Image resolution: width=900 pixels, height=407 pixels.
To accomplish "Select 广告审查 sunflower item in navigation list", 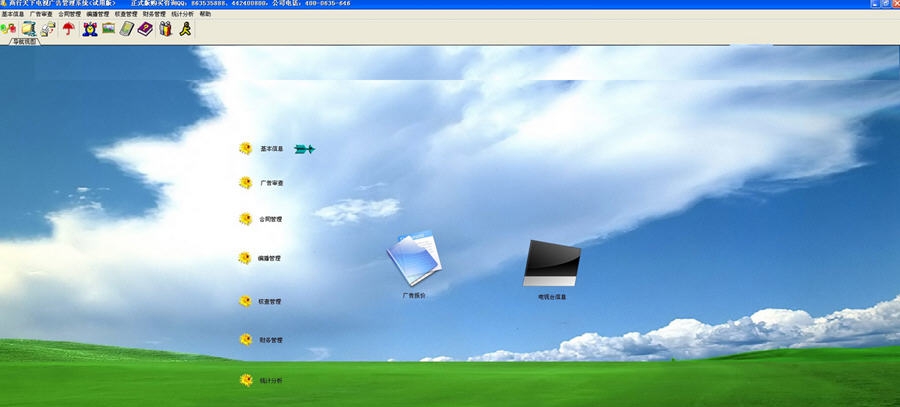I will point(262,183).
